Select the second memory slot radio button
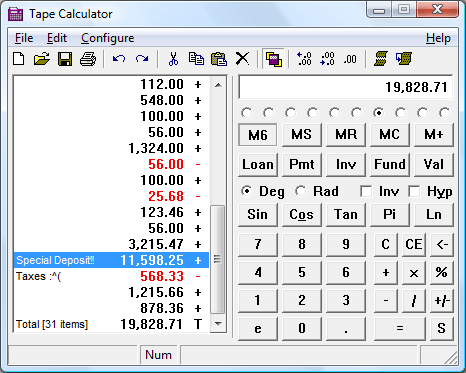 [269, 113]
